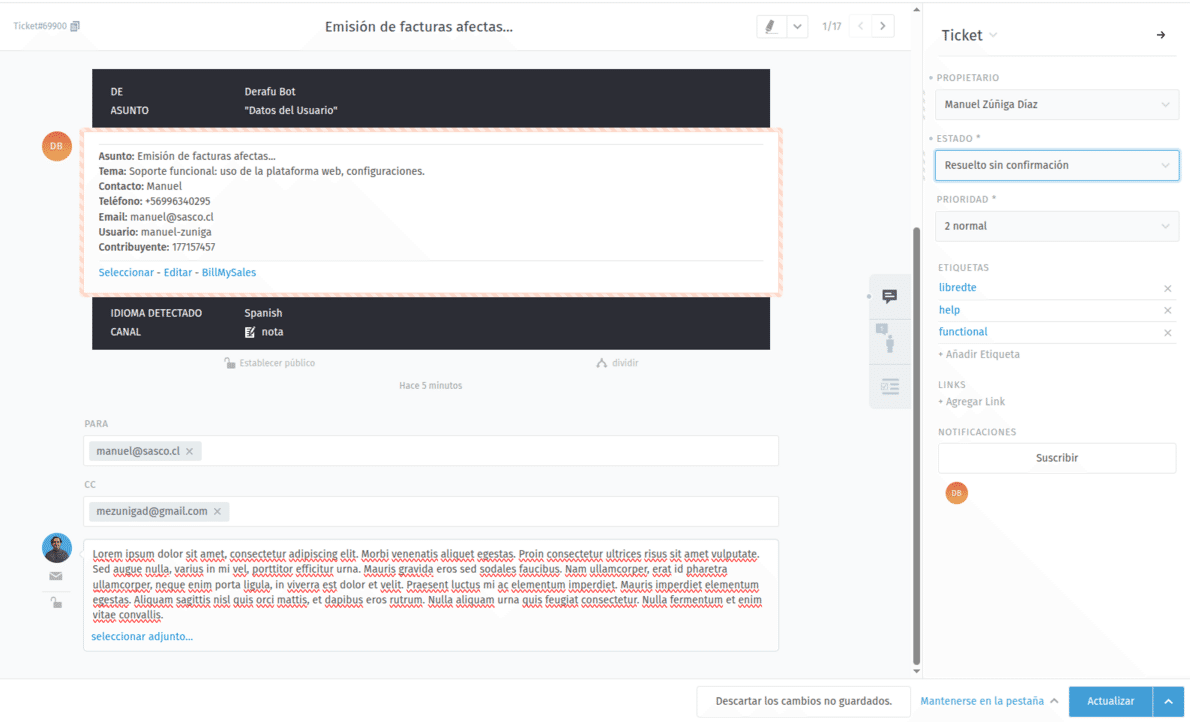1190x722 pixels.
Task: Open the highlighter color dropdown arrow
Action: click(797, 27)
